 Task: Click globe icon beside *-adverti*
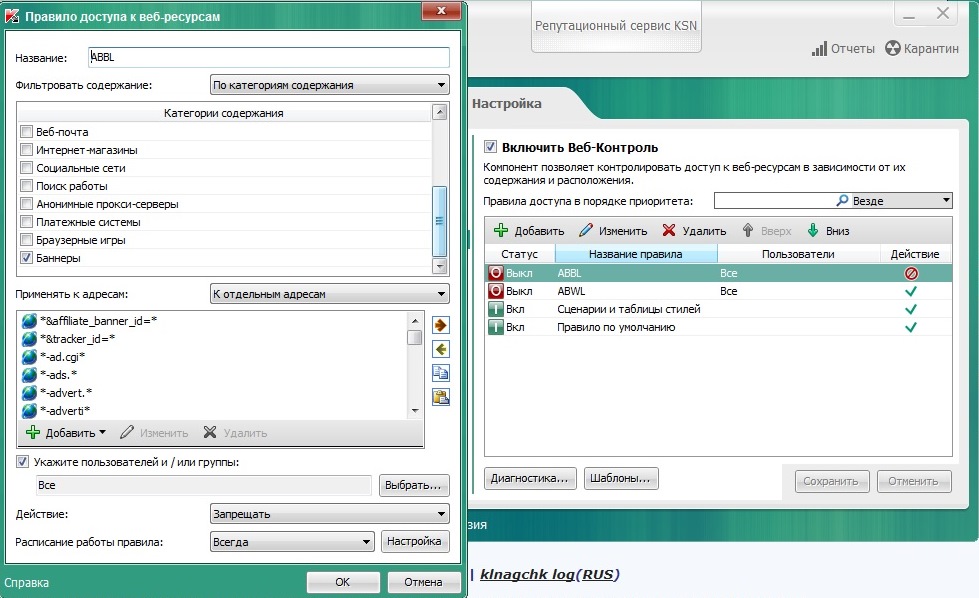click(29, 411)
